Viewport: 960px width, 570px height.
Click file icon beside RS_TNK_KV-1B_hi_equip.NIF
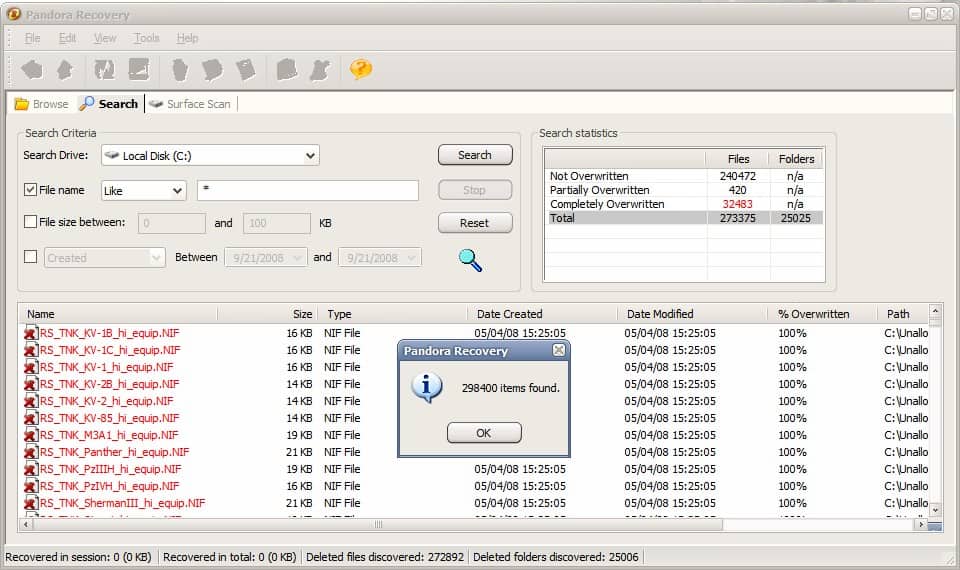tap(31, 333)
